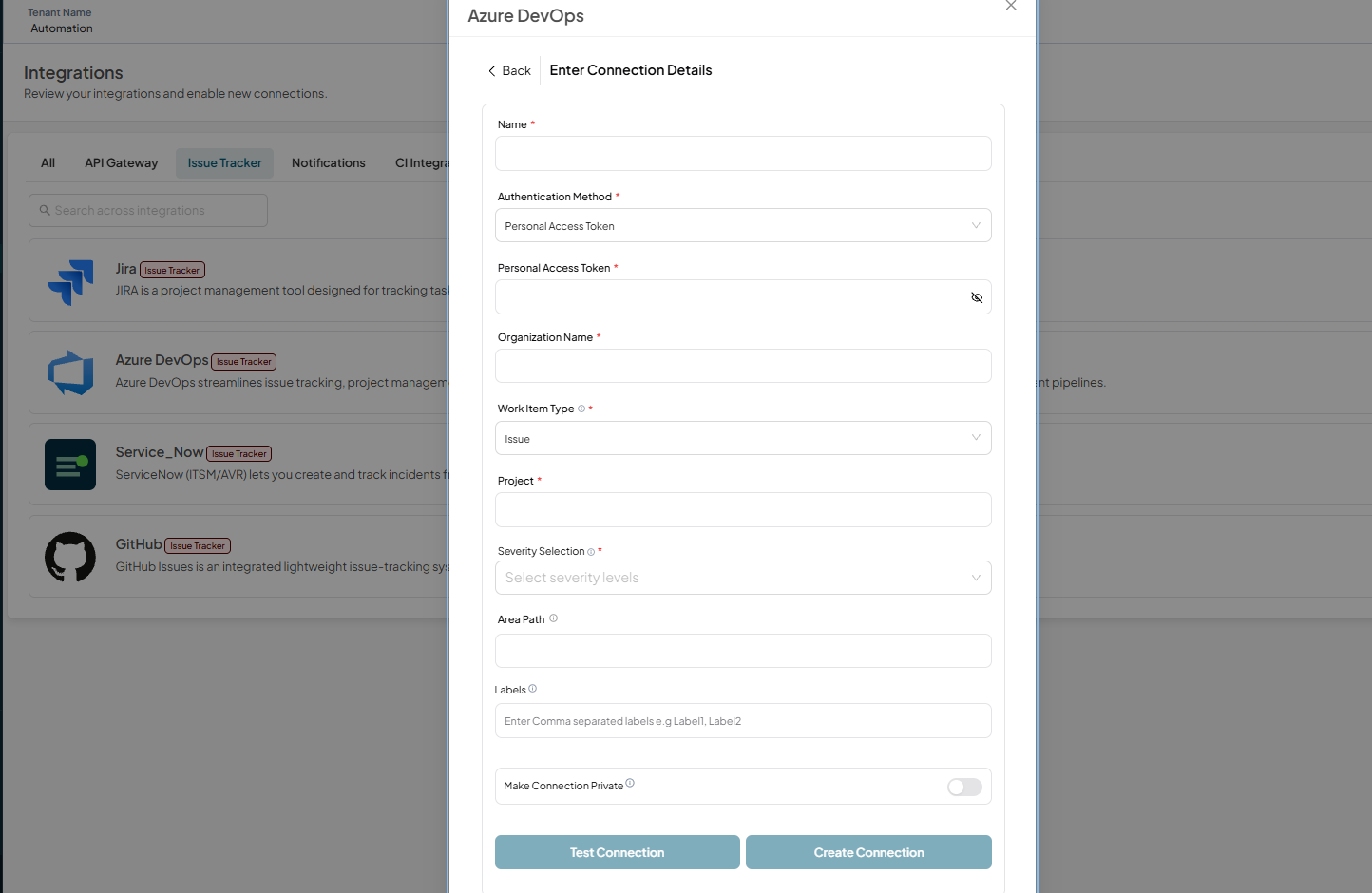
Task: Click the Area Path input field
Action: 743,651
